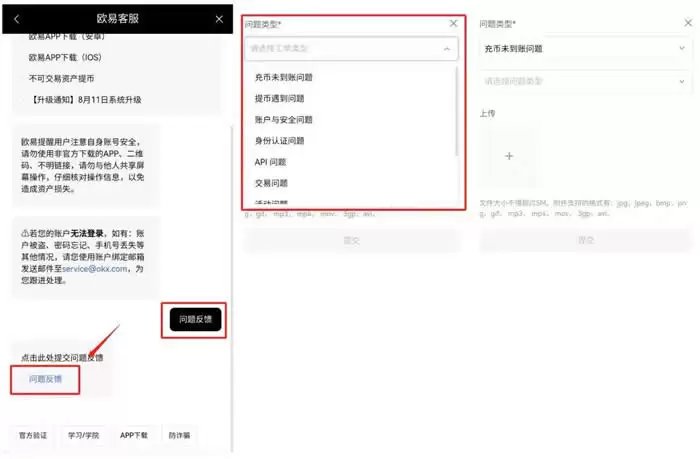Click the dropdown list scrollbar

pyautogui.click(x=457, y=112)
